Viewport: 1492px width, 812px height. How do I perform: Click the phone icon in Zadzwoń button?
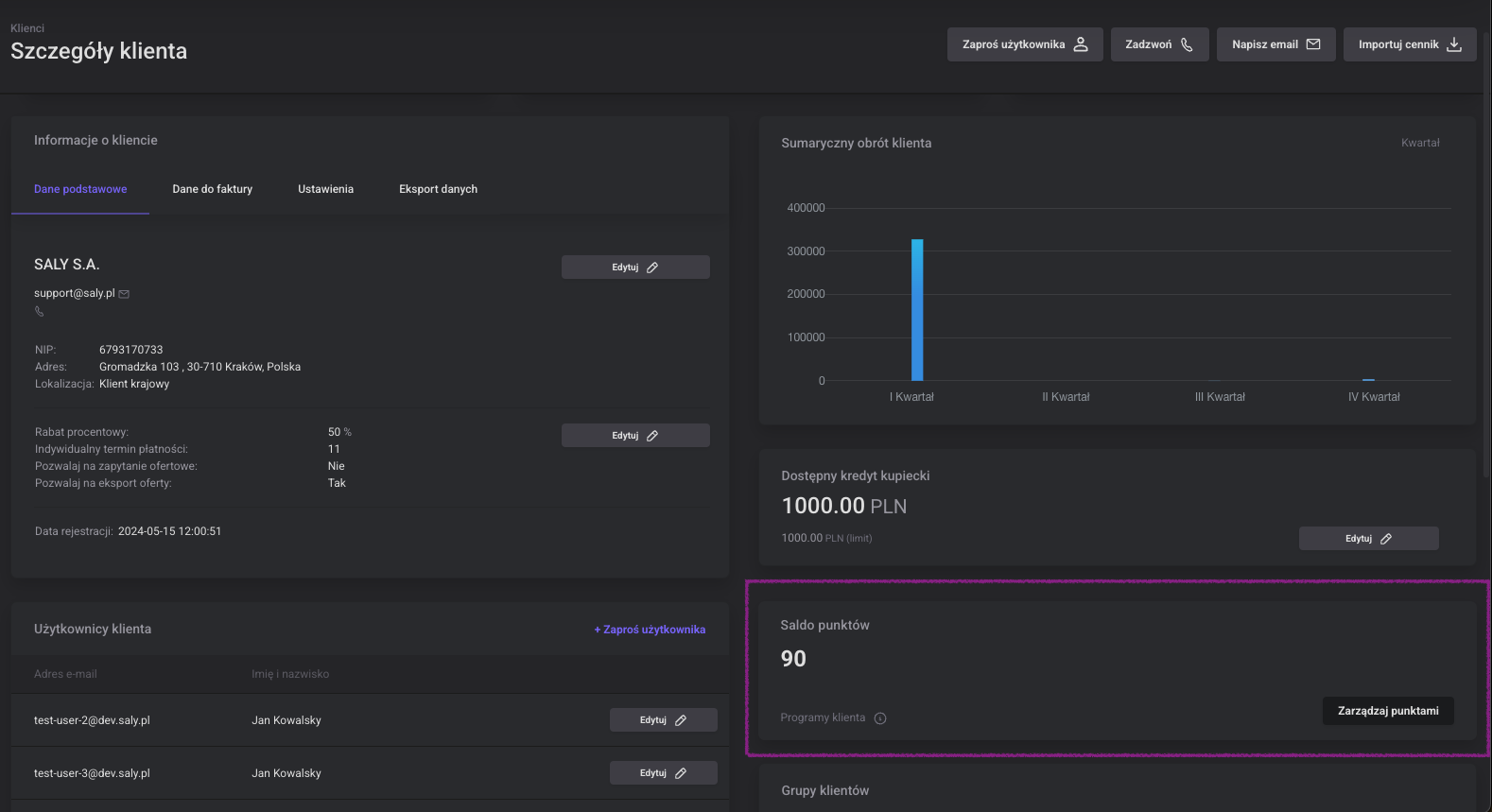tap(1187, 44)
